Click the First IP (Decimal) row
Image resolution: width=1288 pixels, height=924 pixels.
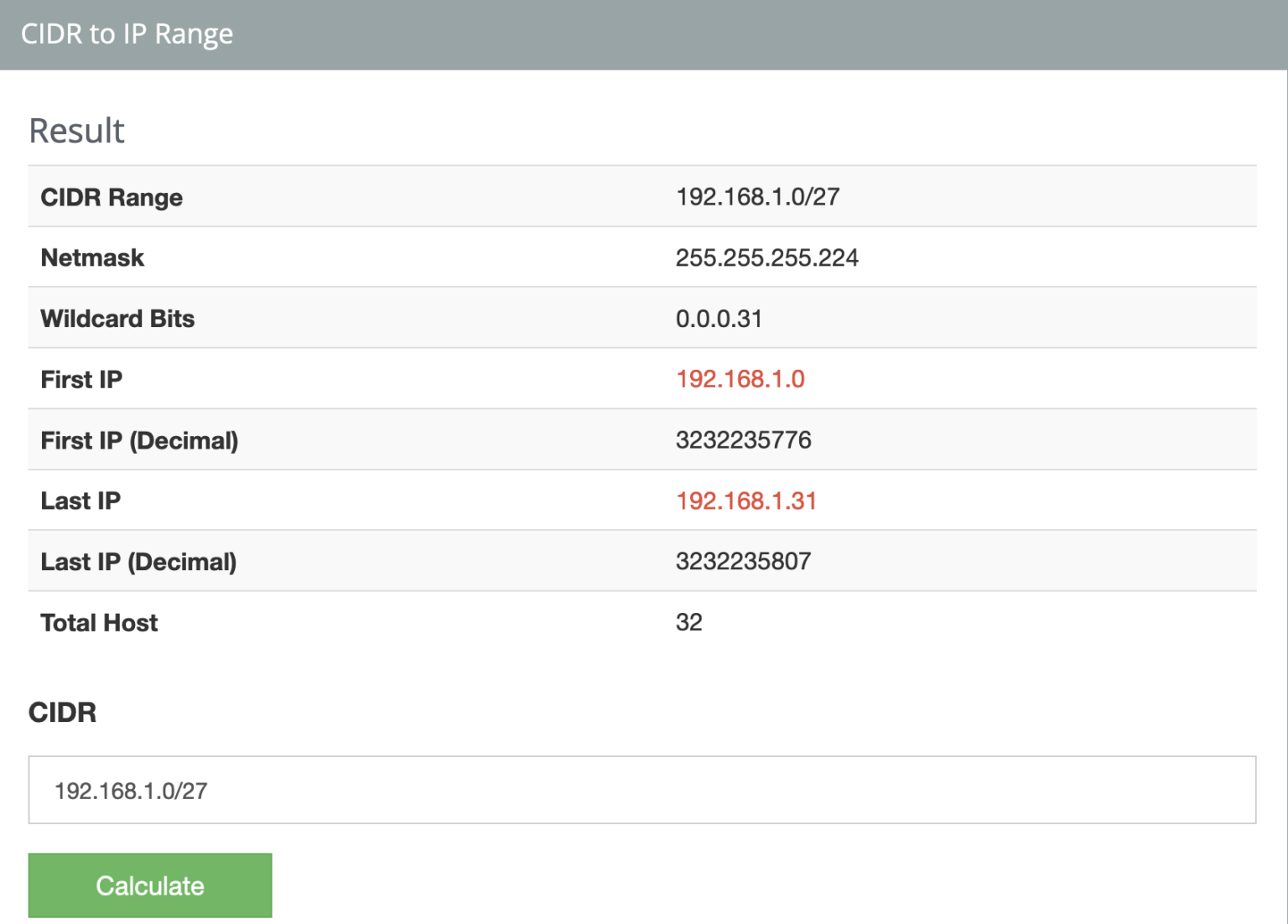pyautogui.click(x=335, y=439)
